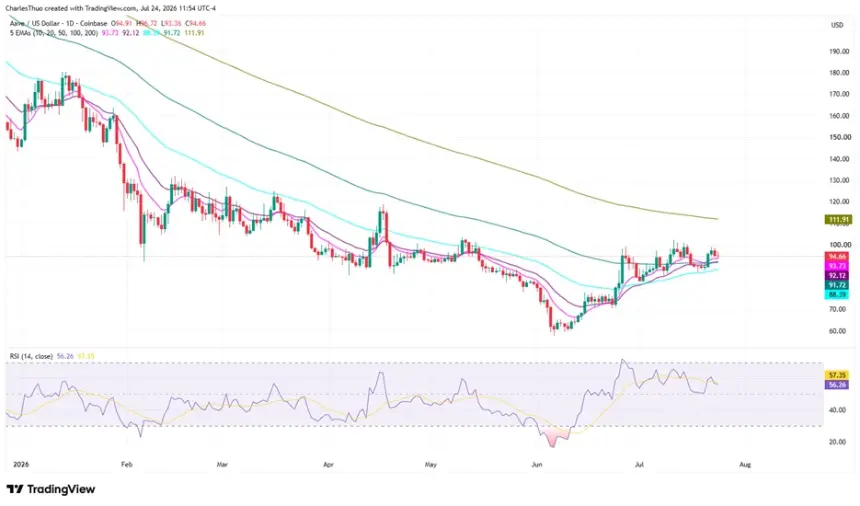The image size is (860, 506).
Task: Click the 160.00 price axis label
Action: coord(839,116)
